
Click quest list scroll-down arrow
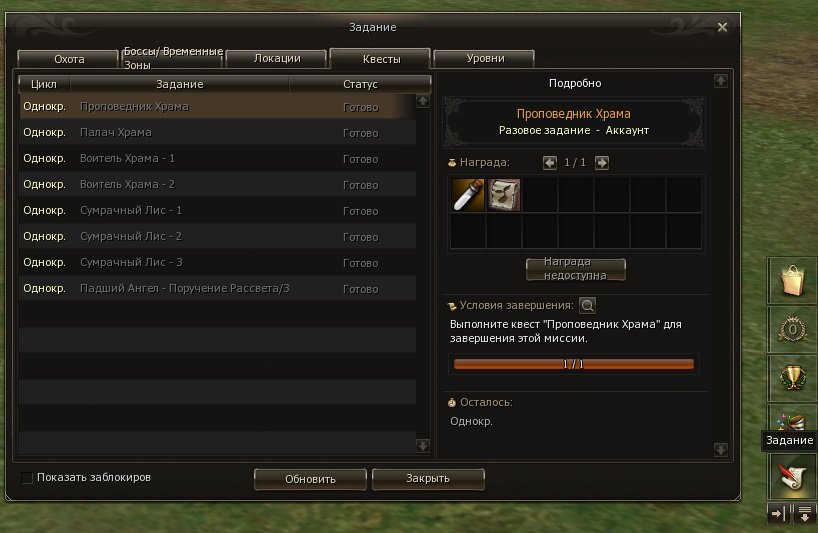click(423, 445)
